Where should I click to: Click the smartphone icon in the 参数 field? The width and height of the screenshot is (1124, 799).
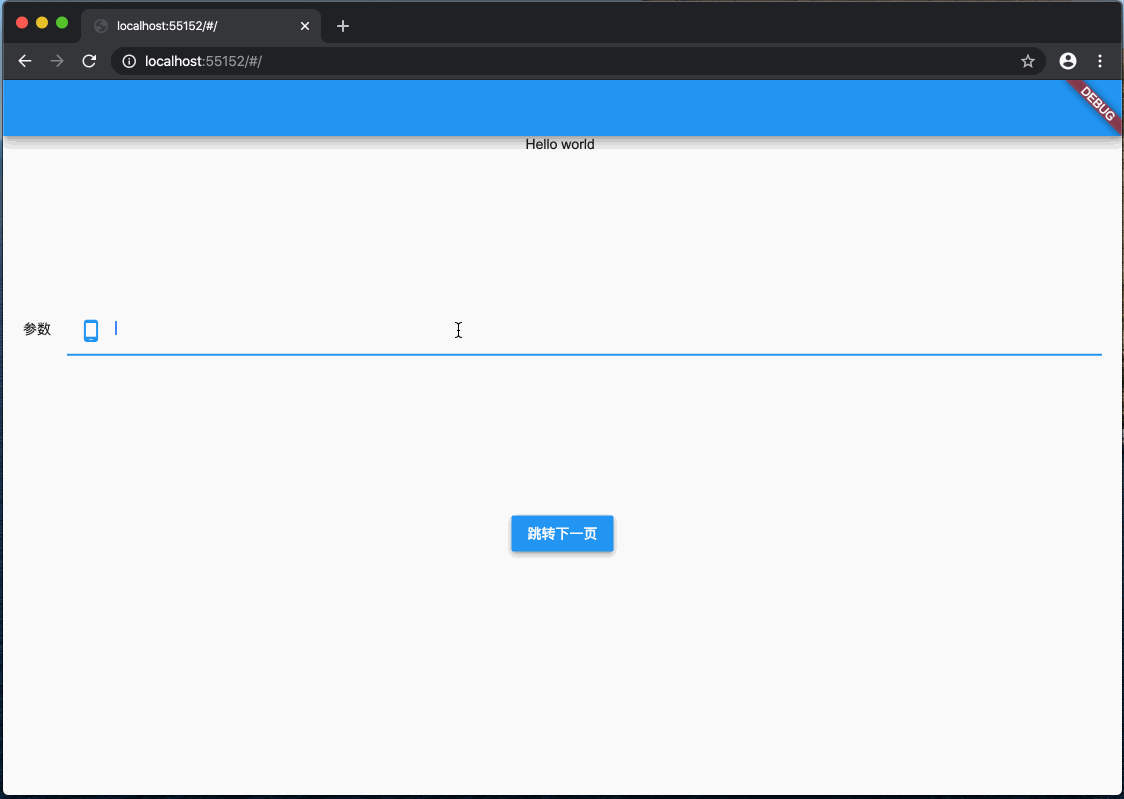pos(91,328)
